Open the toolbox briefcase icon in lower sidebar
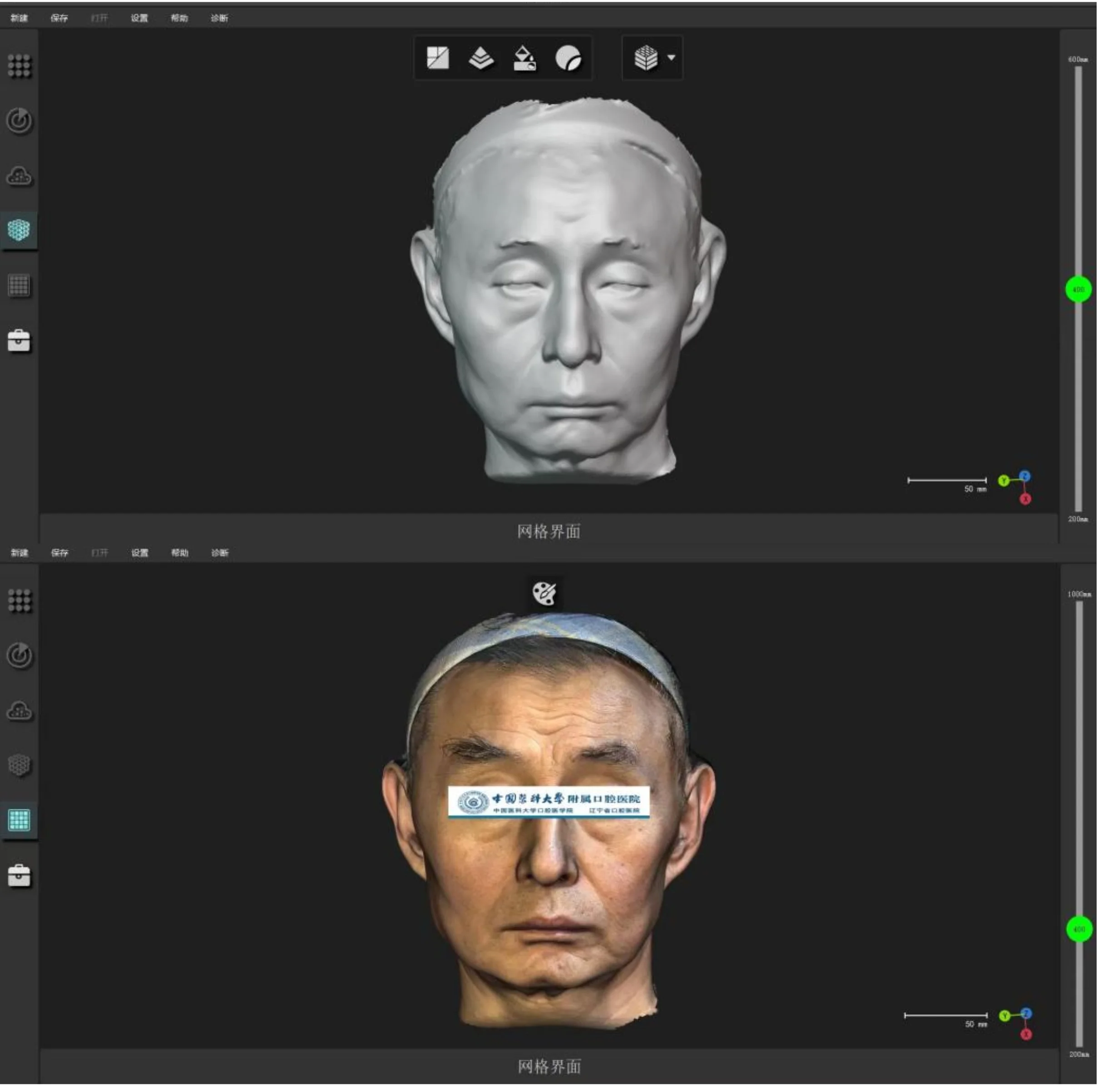This screenshot has height=1092, width=1098. [x=19, y=876]
